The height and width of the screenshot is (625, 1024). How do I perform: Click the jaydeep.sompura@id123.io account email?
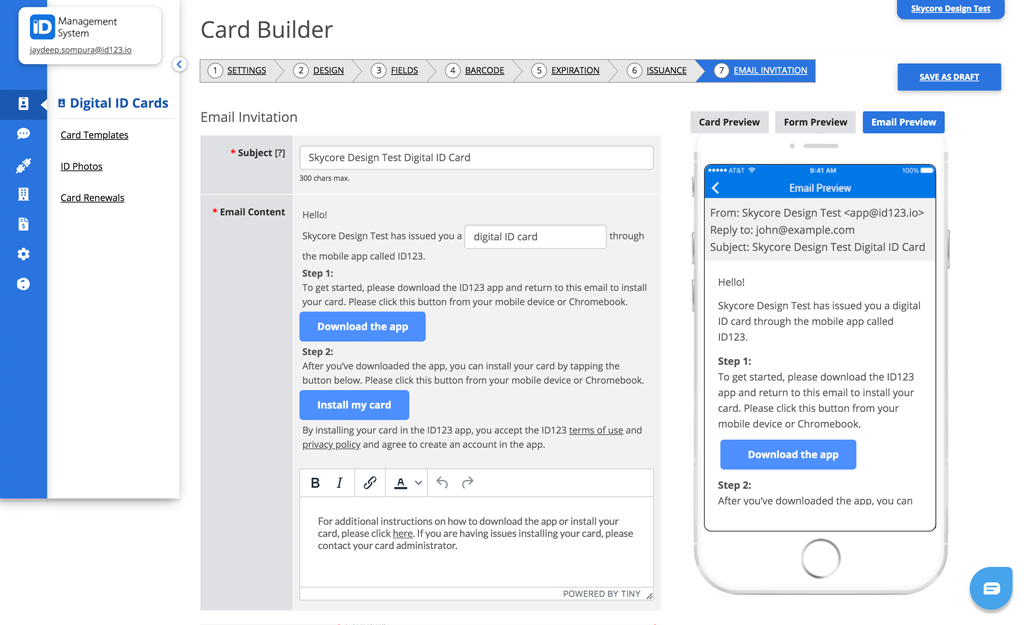tap(80, 50)
